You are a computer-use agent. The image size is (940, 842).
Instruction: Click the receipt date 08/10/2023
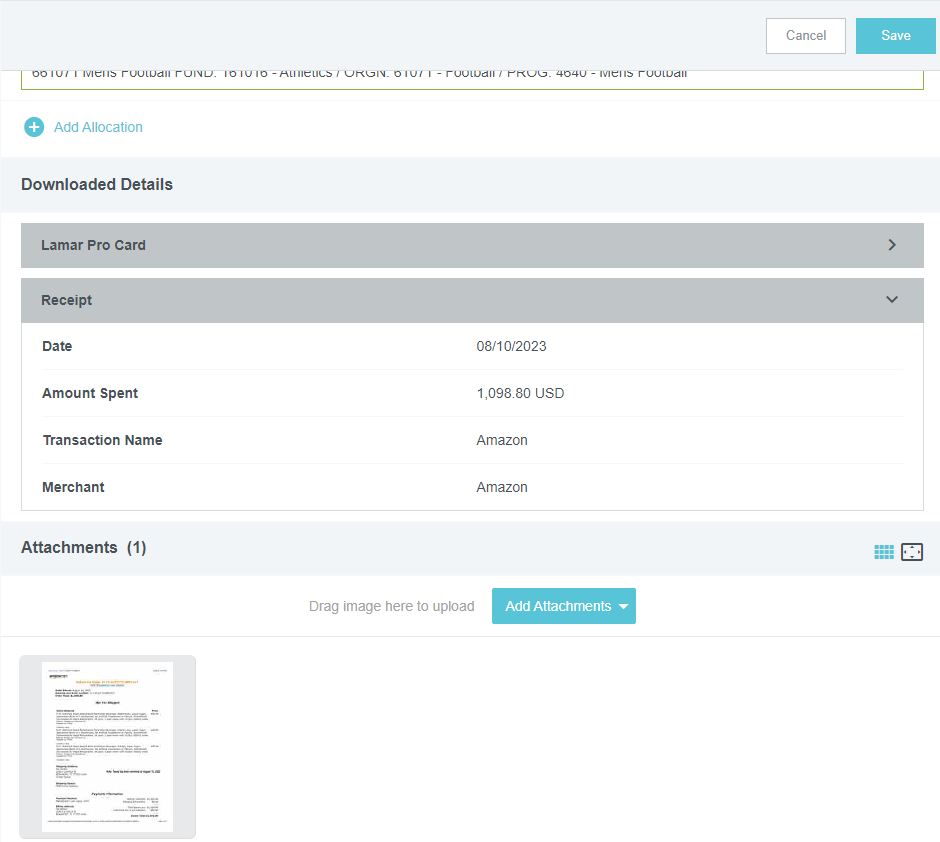(511, 346)
